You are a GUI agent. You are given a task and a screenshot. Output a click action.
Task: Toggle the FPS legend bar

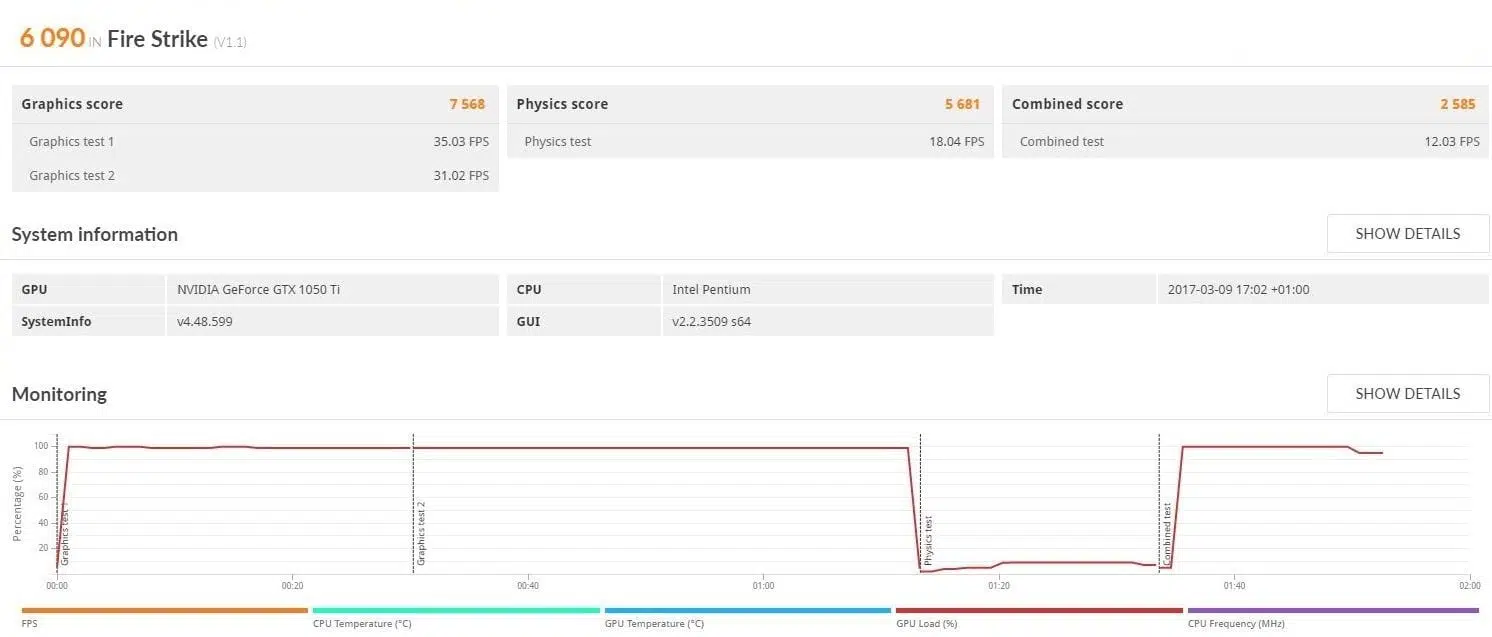164,610
